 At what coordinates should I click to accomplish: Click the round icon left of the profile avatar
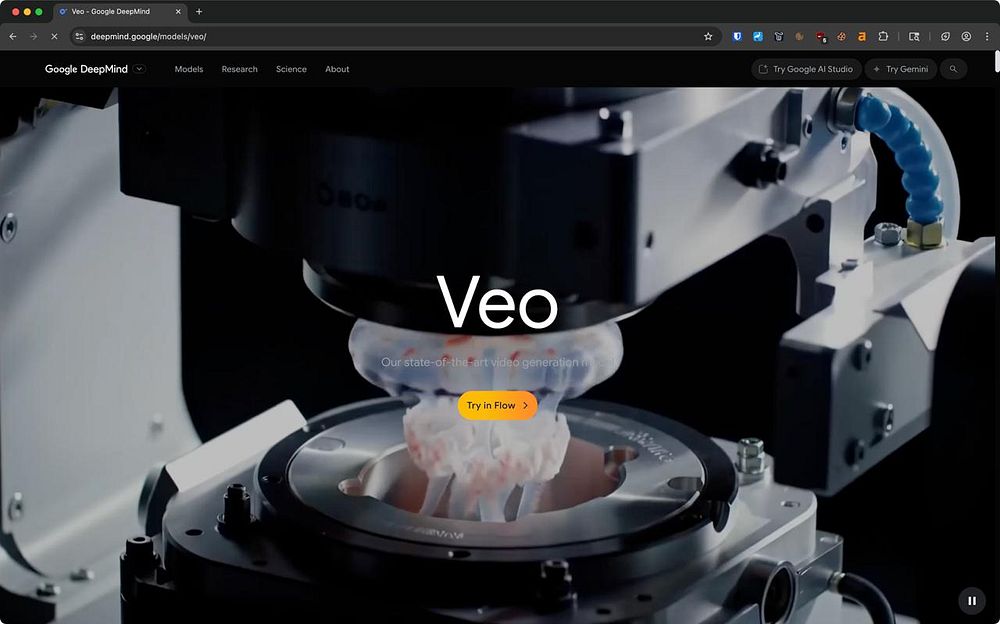[945, 36]
